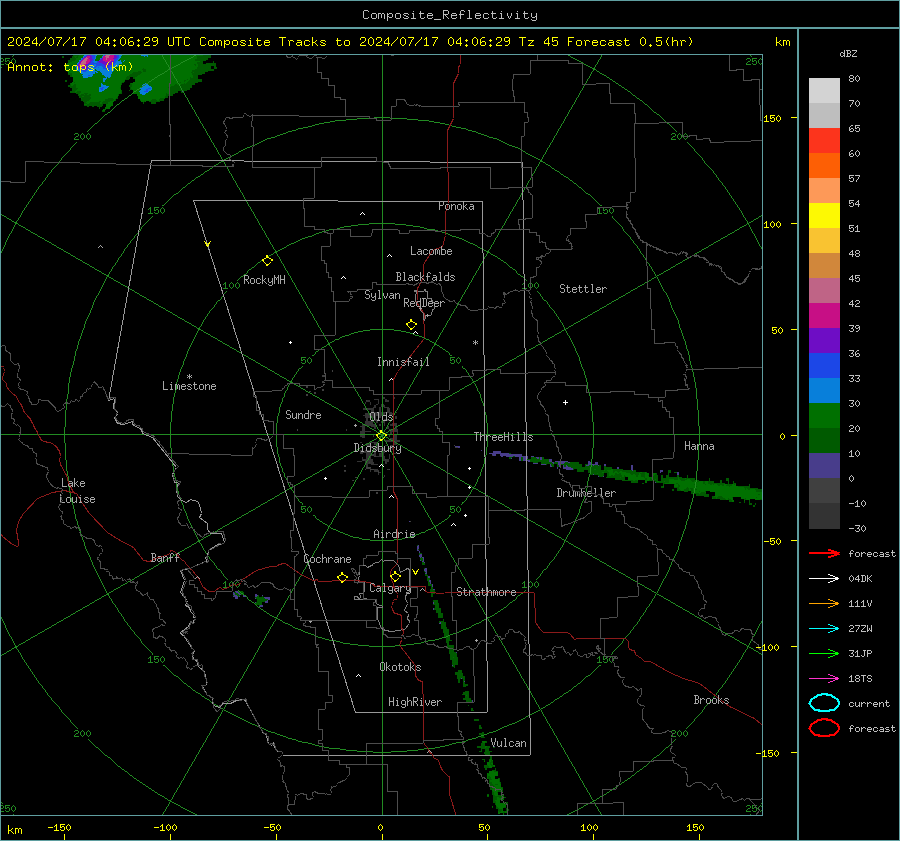Click the Banff town label
Image resolution: width=900 pixels, height=841 pixels.
coord(165,557)
